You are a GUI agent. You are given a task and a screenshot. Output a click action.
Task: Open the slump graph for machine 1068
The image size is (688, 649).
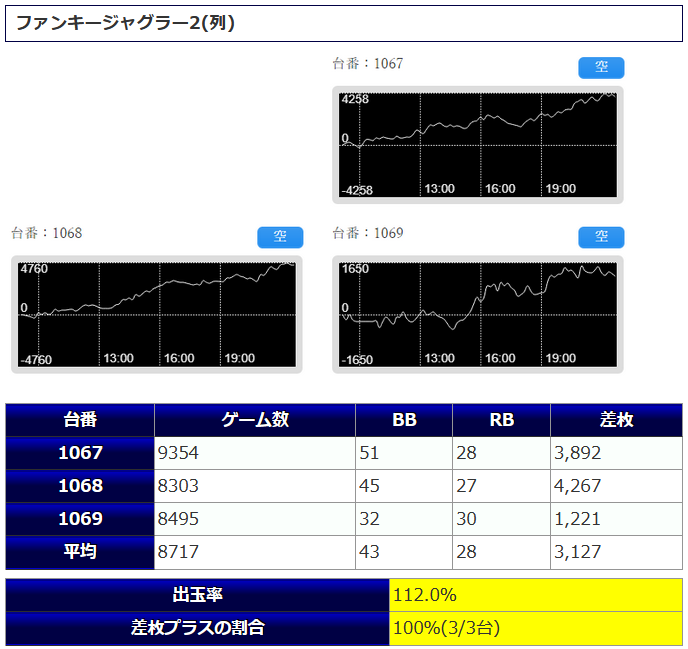(x=156, y=315)
